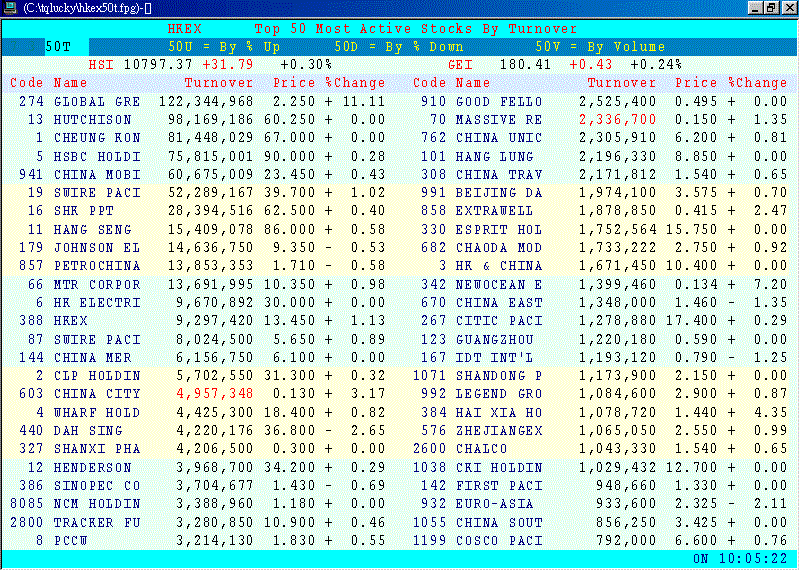Select the CHAODA MOD stock name
The height and width of the screenshot is (571, 799).
pyautogui.click(x=499, y=248)
